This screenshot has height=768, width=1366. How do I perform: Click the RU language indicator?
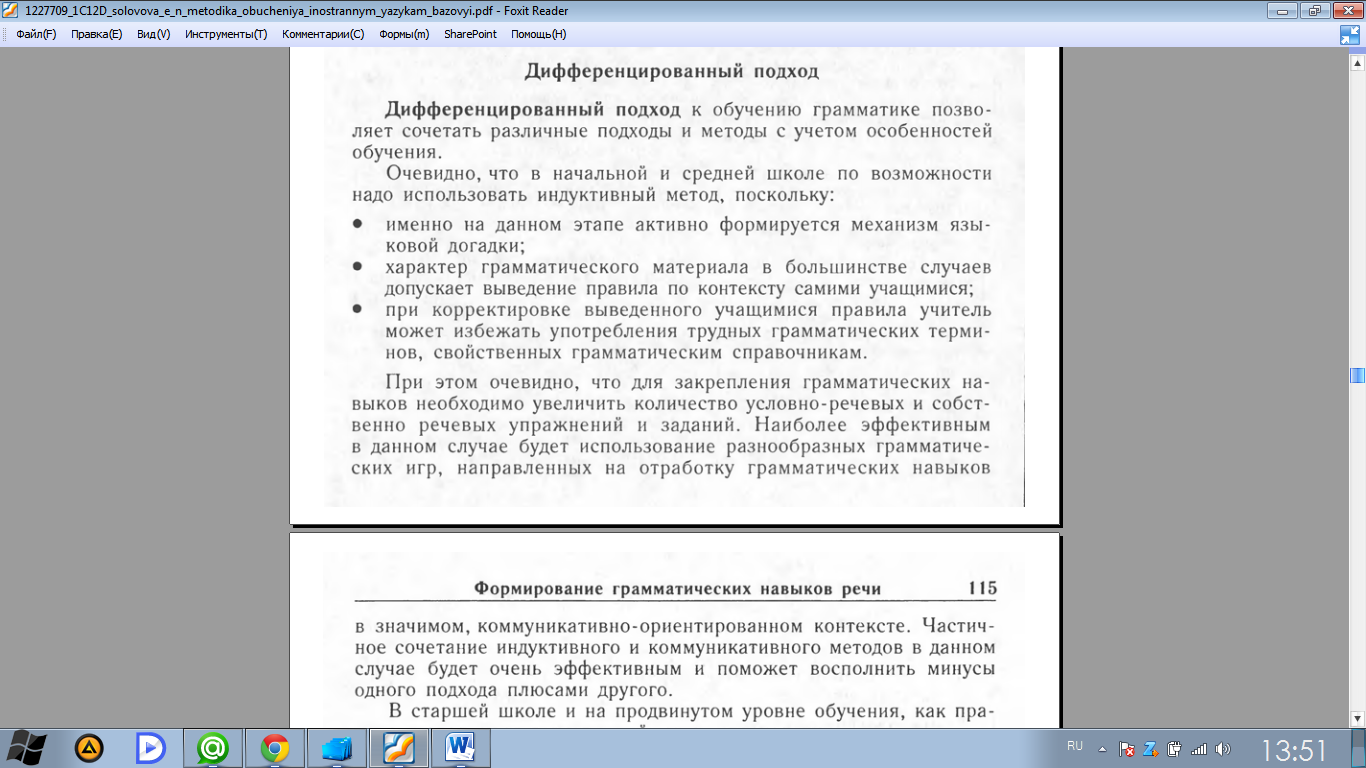1075,746
